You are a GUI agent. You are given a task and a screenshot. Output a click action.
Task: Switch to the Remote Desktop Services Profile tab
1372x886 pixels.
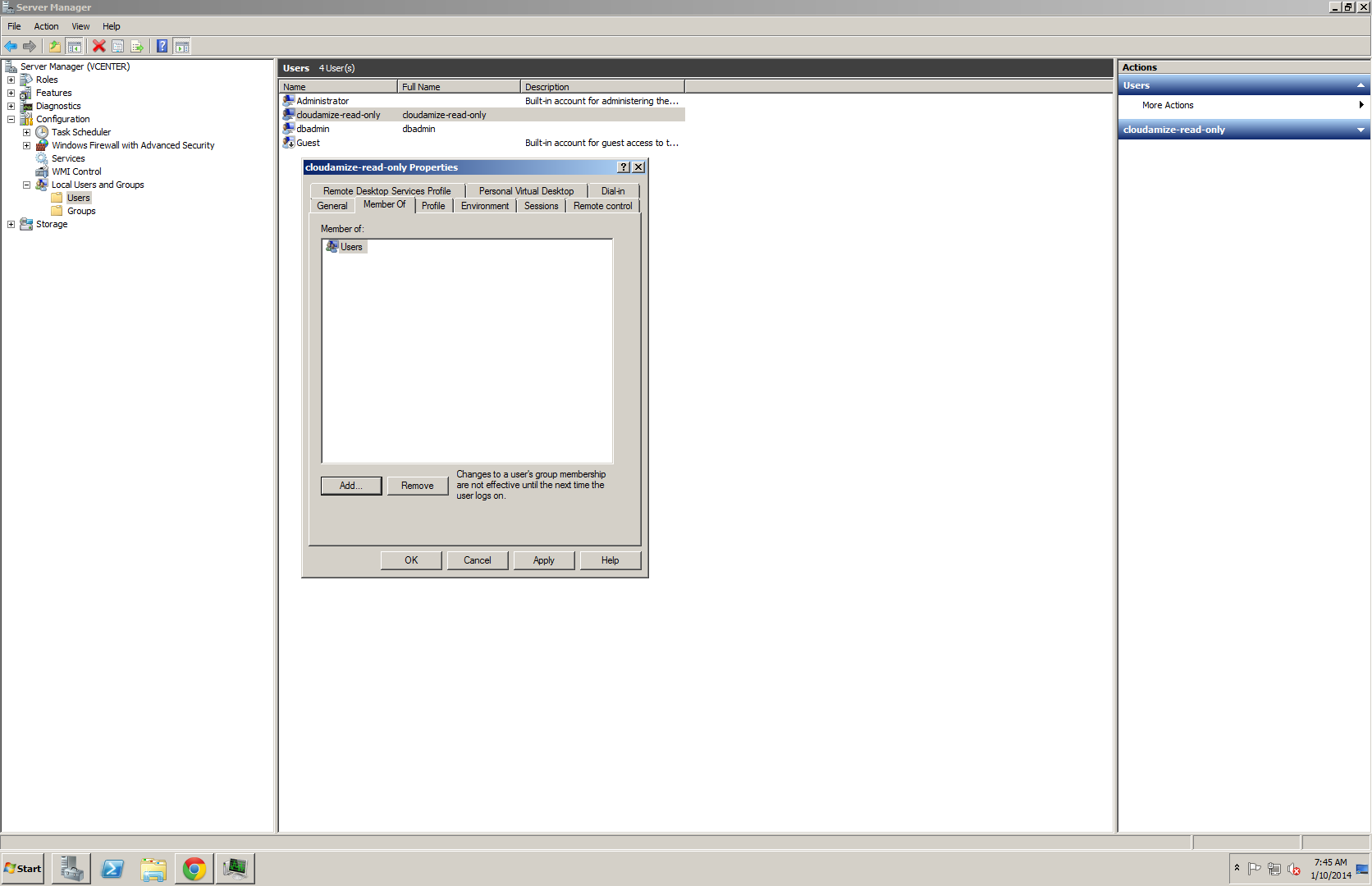coord(386,190)
